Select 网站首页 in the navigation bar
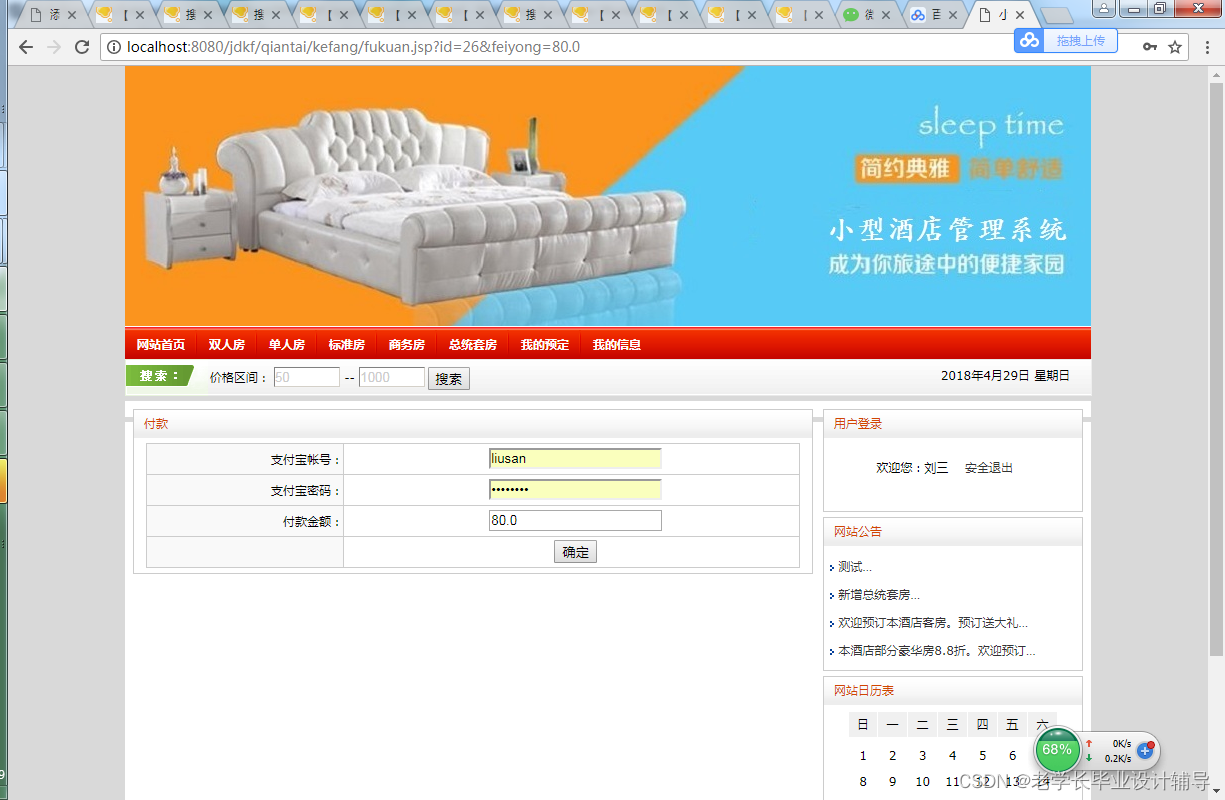The width and height of the screenshot is (1225, 800). (x=161, y=344)
